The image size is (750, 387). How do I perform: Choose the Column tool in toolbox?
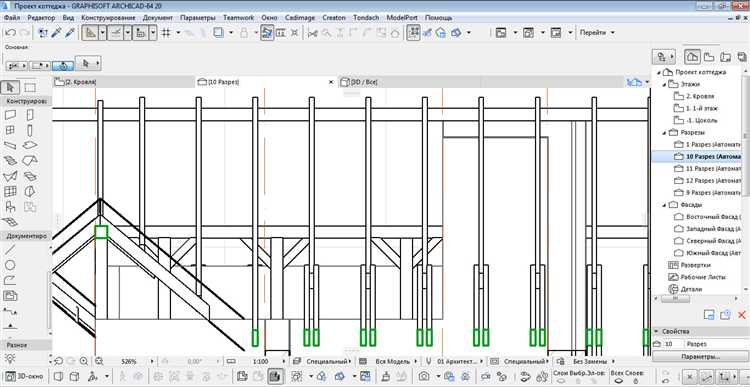pyautogui.click(x=30, y=130)
